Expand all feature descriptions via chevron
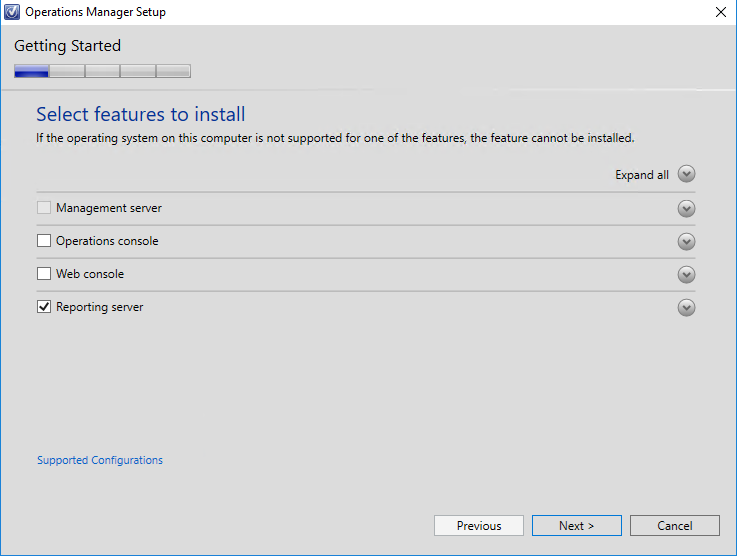This screenshot has width=737, height=556. tap(686, 174)
